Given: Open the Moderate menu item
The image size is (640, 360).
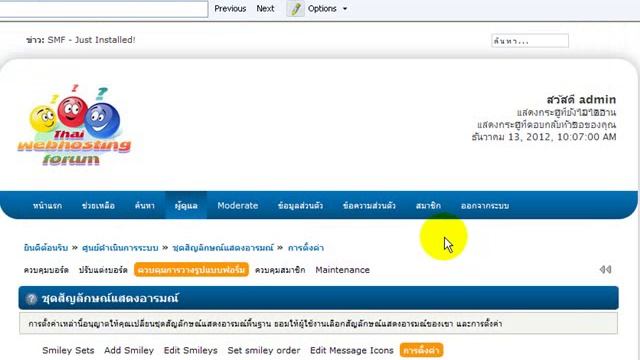Looking at the screenshot, I should 238,205.
